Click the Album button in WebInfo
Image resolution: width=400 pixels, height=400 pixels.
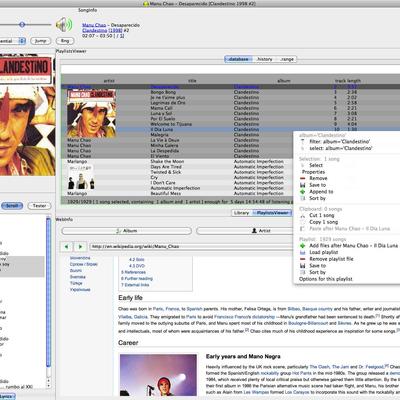(127, 231)
